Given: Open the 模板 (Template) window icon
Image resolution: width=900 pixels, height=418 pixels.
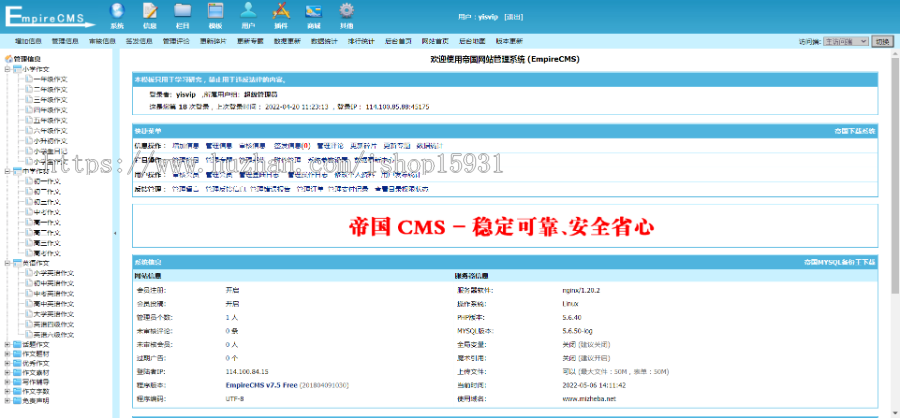Looking at the screenshot, I should [x=215, y=11].
